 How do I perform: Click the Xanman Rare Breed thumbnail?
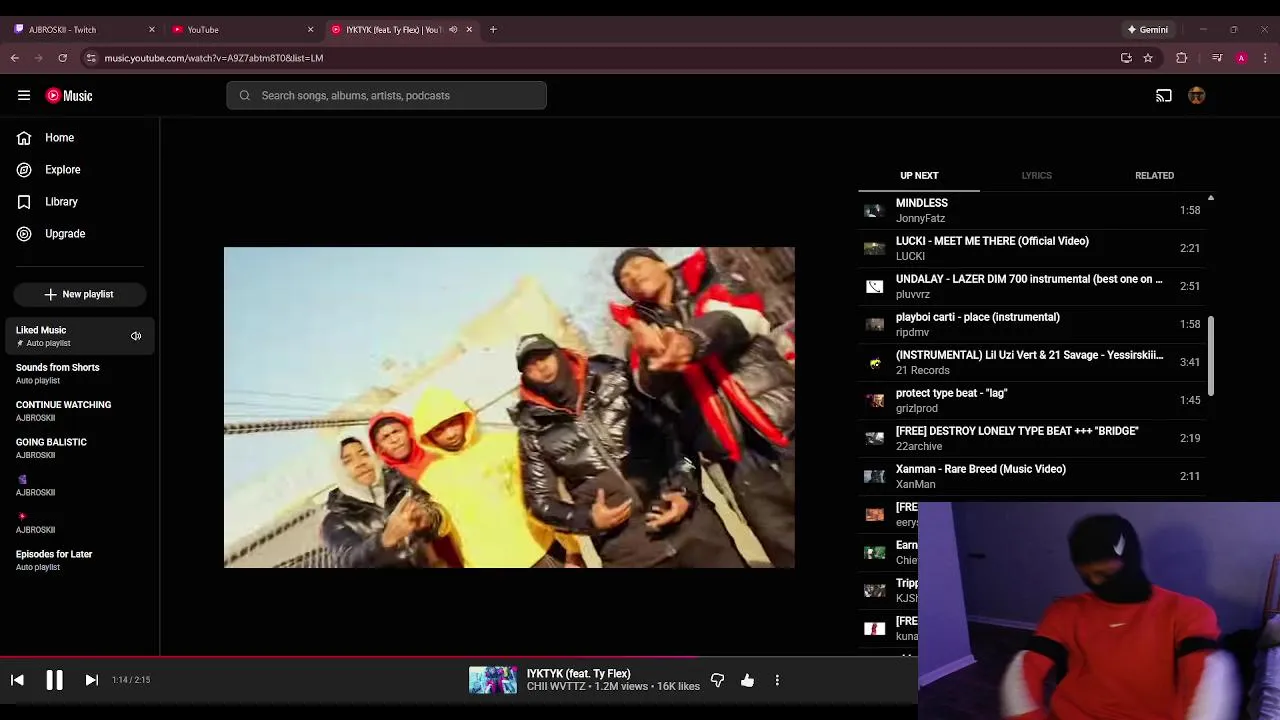click(874, 476)
